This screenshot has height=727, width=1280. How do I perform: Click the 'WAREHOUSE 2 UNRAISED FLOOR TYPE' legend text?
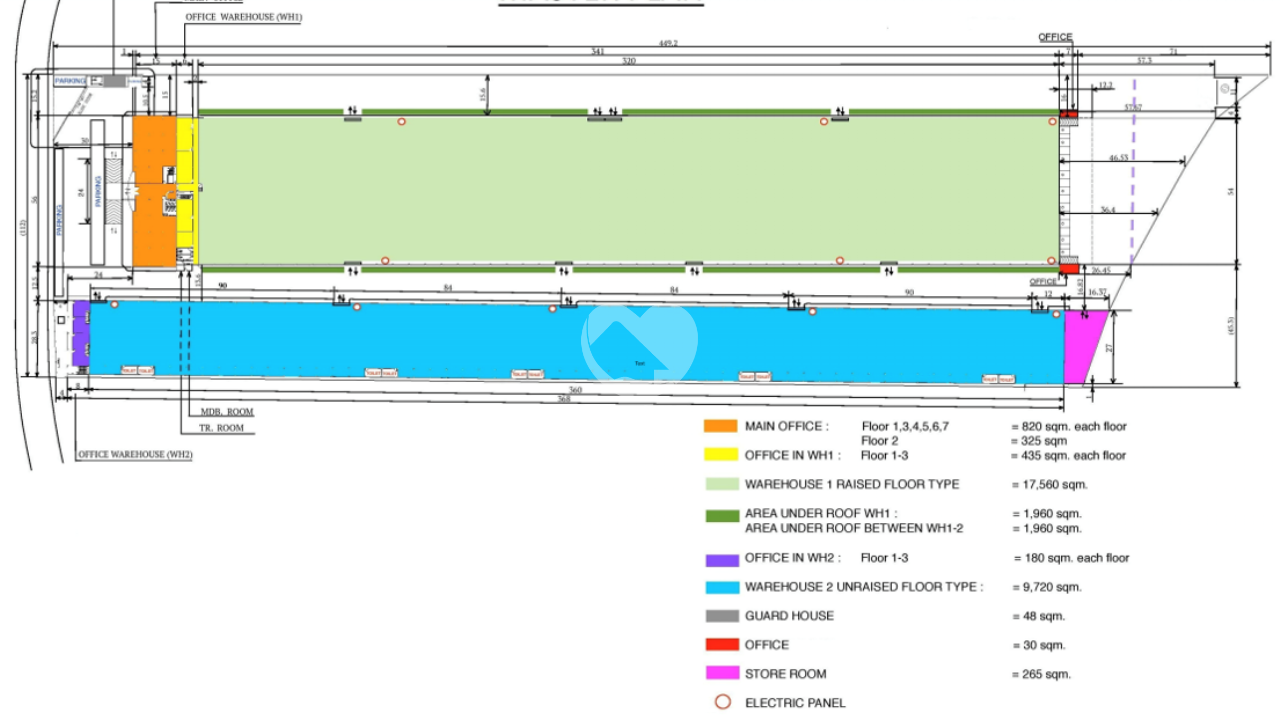863,587
